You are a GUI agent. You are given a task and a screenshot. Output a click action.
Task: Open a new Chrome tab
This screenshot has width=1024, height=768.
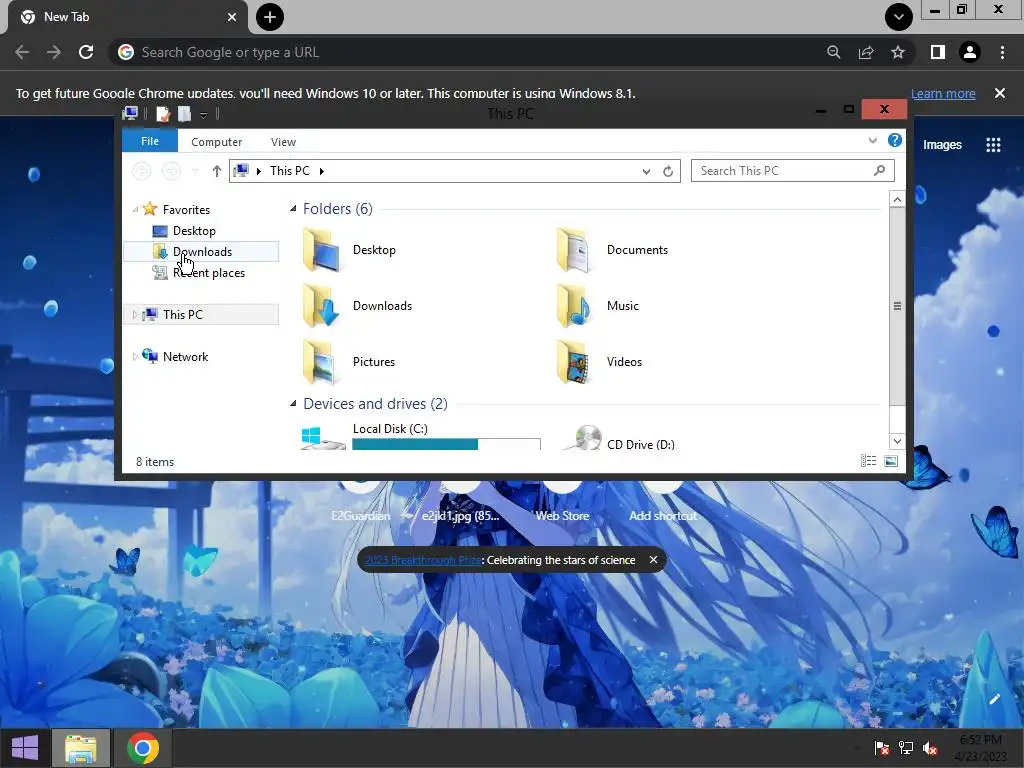(x=270, y=17)
